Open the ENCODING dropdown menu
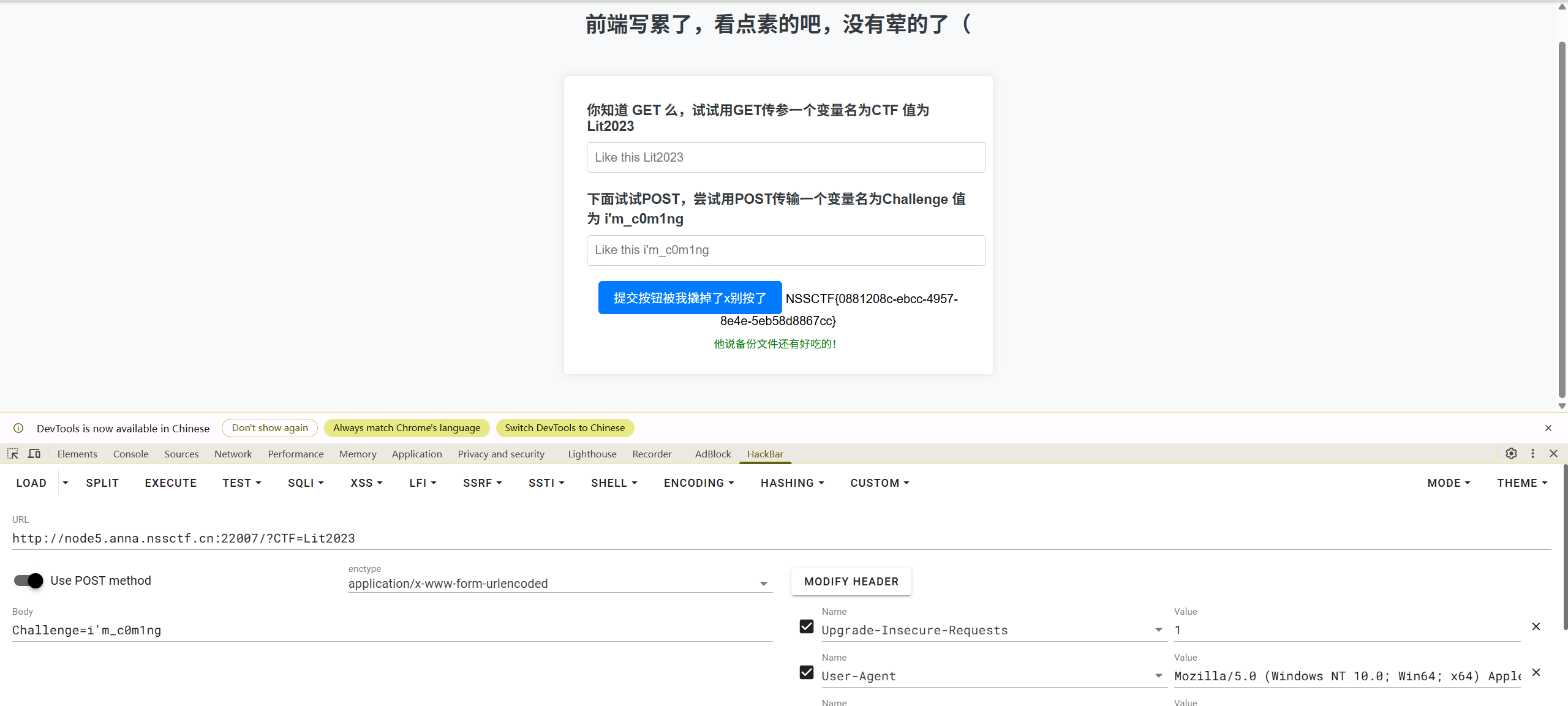 (x=698, y=483)
